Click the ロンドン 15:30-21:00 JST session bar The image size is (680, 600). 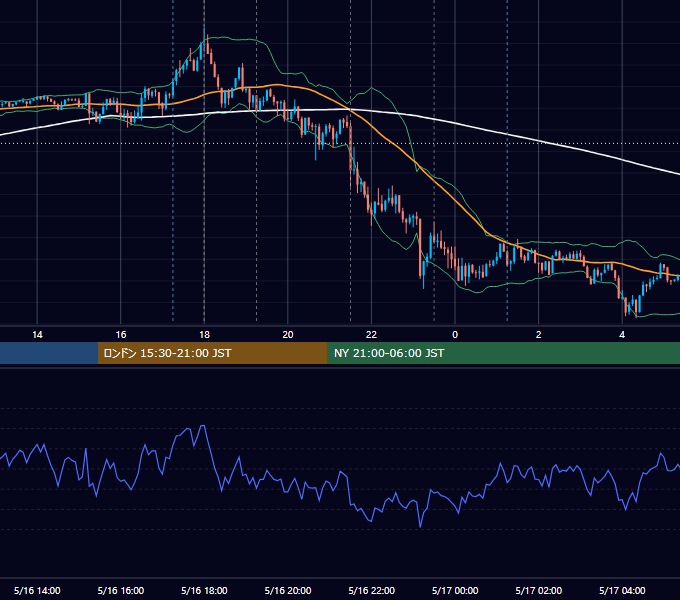(212, 353)
